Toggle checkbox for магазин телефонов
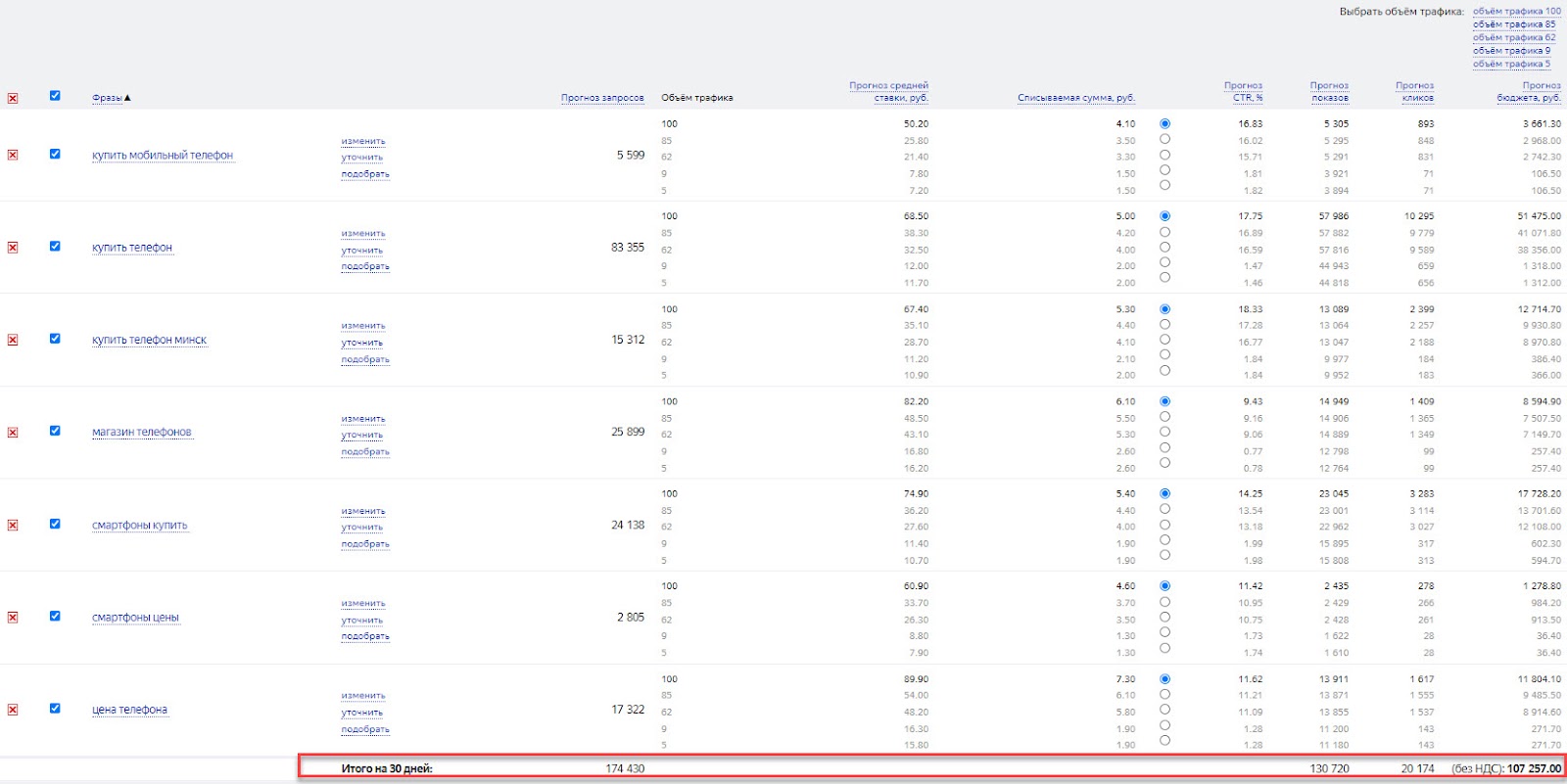Screen dimensions: 1567x784 (55, 431)
